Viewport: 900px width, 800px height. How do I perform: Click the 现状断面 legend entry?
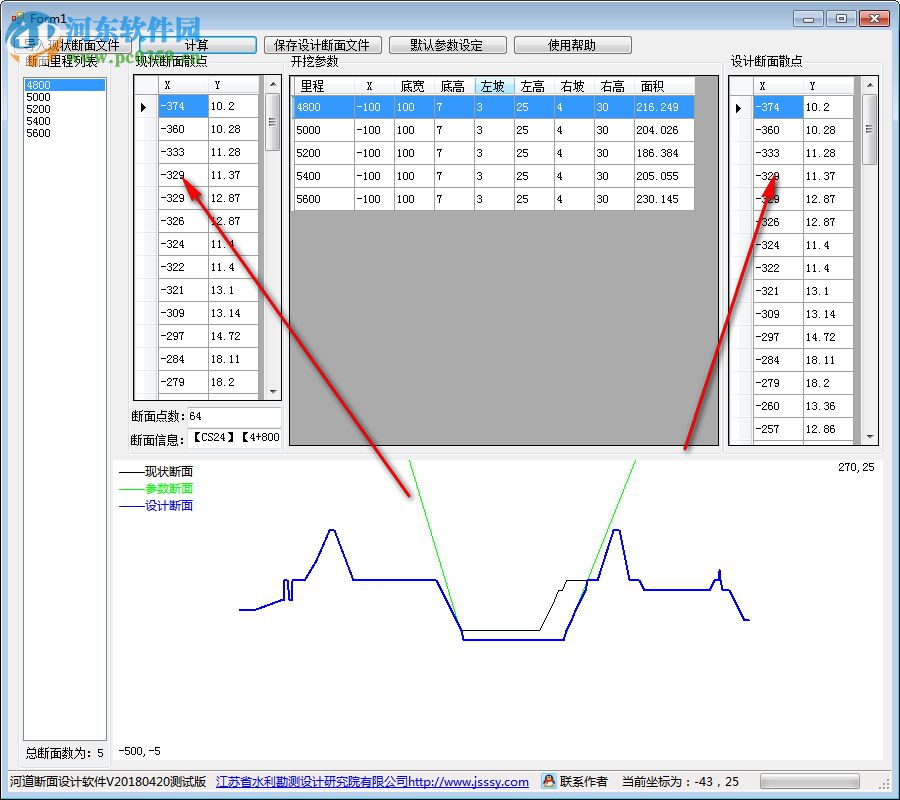[x=156, y=472]
